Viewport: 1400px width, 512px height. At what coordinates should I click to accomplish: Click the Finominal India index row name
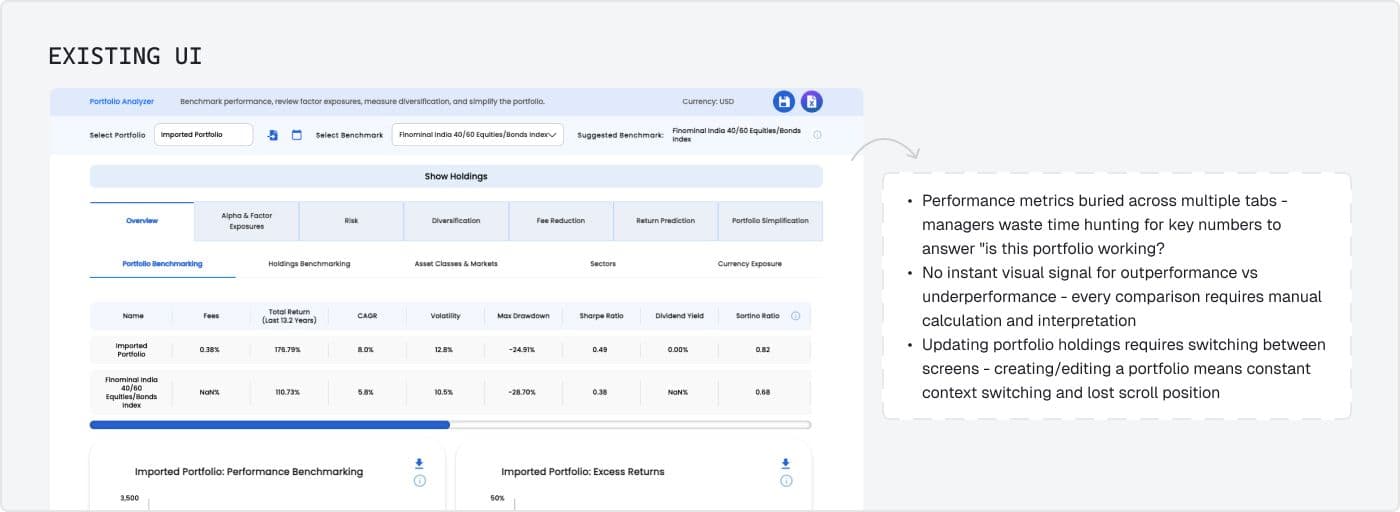pyautogui.click(x=133, y=392)
